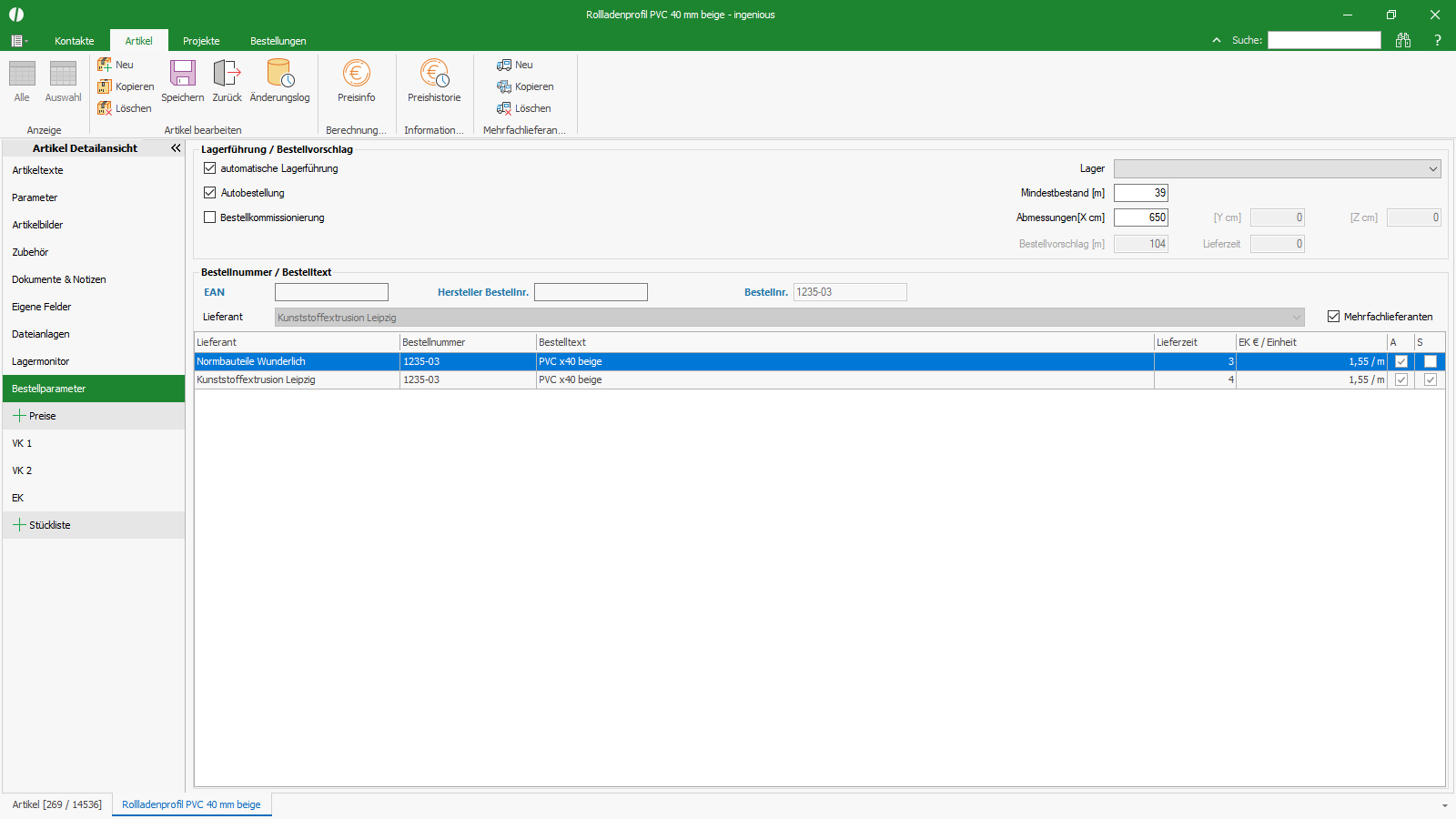Image resolution: width=1456 pixels, height=819 pixels.
Task: Open the Änderungslog icon
Action: 279,74
